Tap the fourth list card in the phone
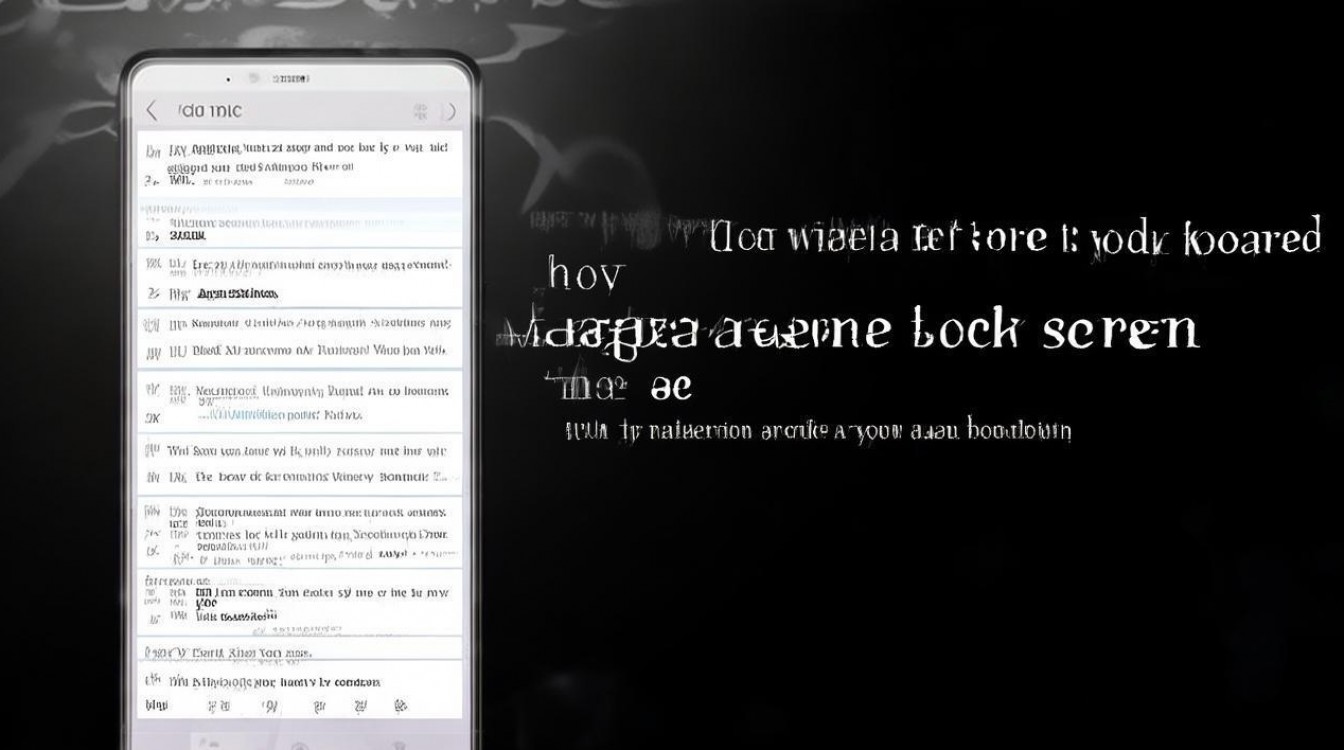 [300, 337]
